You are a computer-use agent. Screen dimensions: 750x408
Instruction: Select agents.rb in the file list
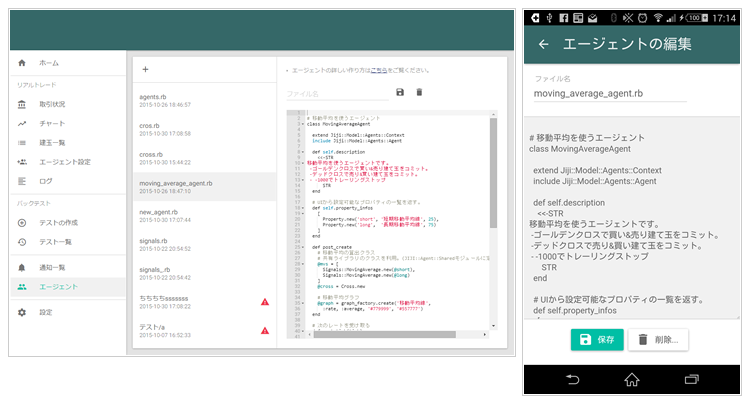pos(204,100)
